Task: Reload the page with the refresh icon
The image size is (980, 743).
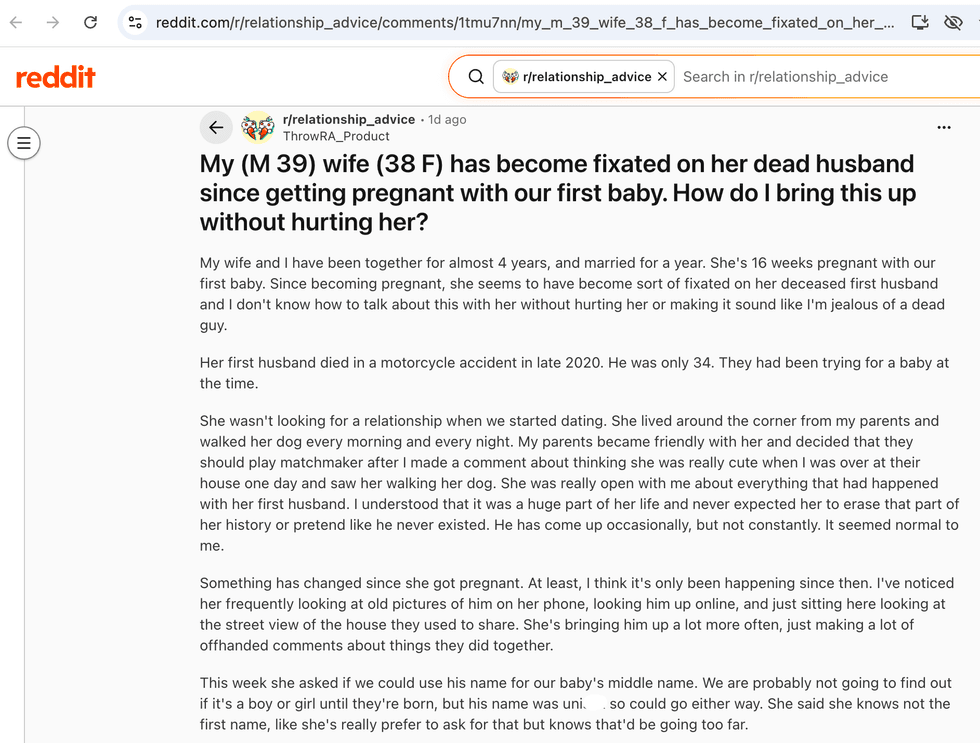Action: [x=91, y=22]
